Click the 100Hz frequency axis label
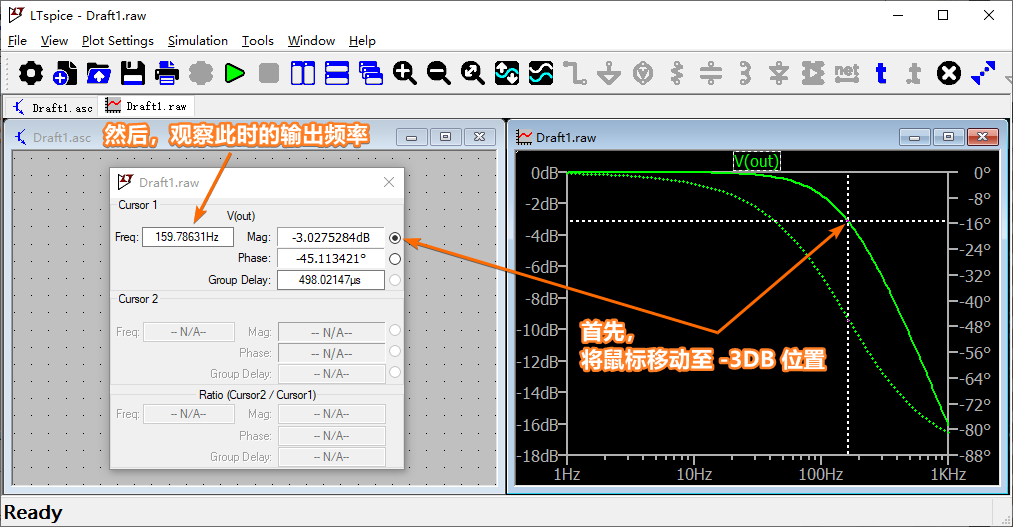 tap(820, 475)
